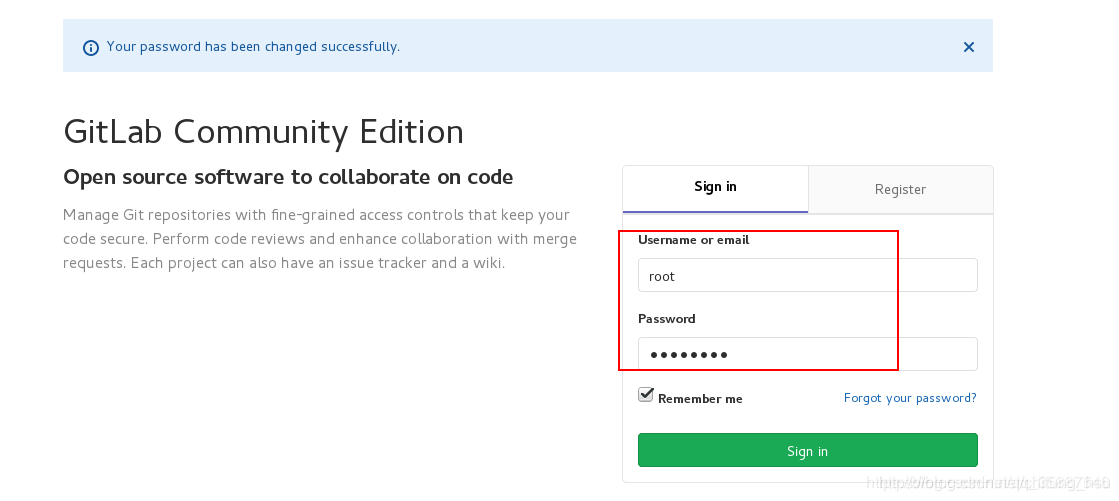Image resolution: width=1119 pixels, height=501 pixels.
Task: Switch to the Register tab
Action: 900,189
